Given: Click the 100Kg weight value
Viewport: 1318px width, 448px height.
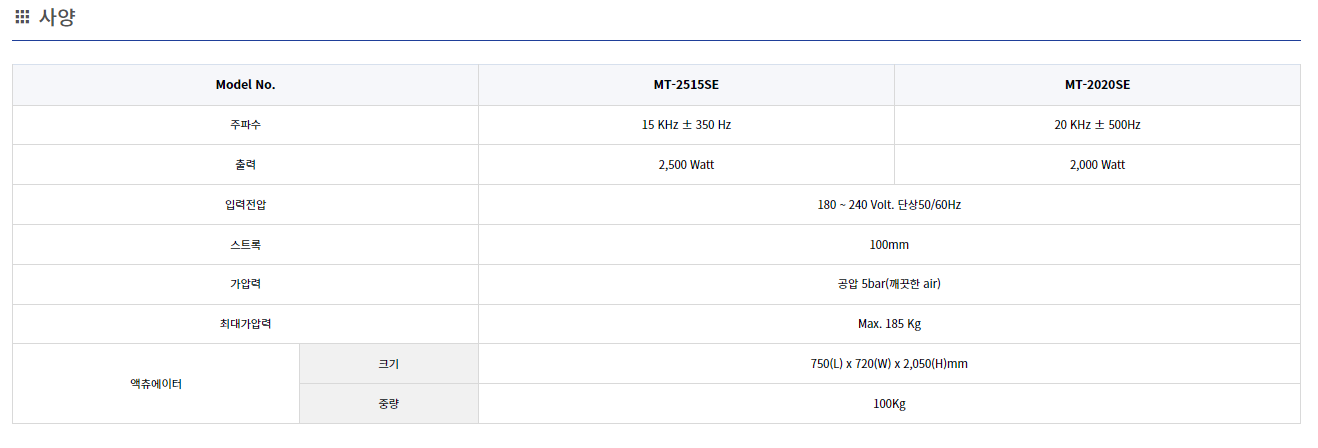Looking at the screenshot, I should [x=889, y=404].
